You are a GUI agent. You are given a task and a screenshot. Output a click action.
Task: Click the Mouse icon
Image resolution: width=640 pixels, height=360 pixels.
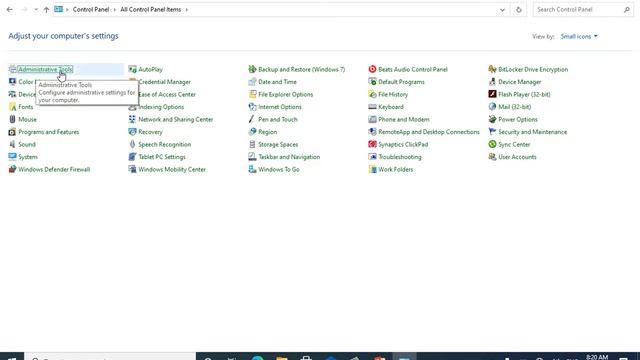[12, 120]
